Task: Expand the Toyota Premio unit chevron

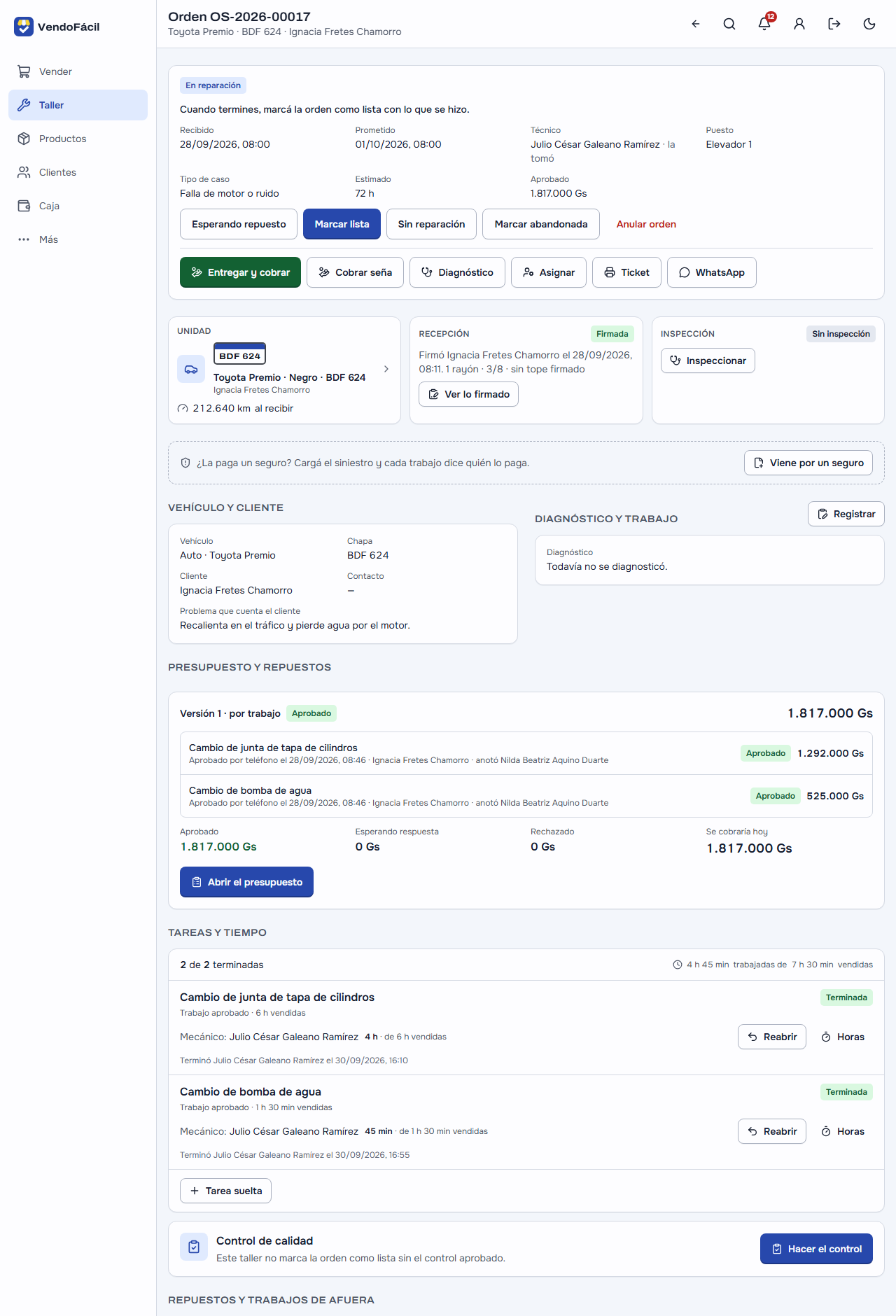Action: coord(386,369)
